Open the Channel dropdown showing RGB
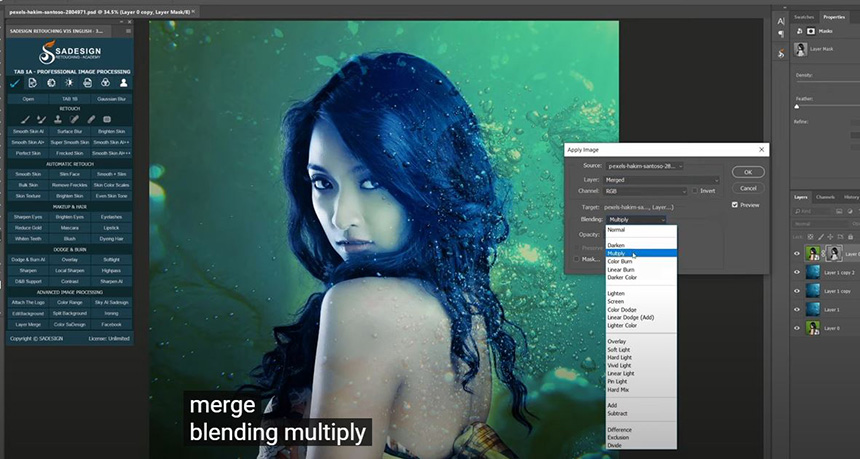 coord(646,190)
